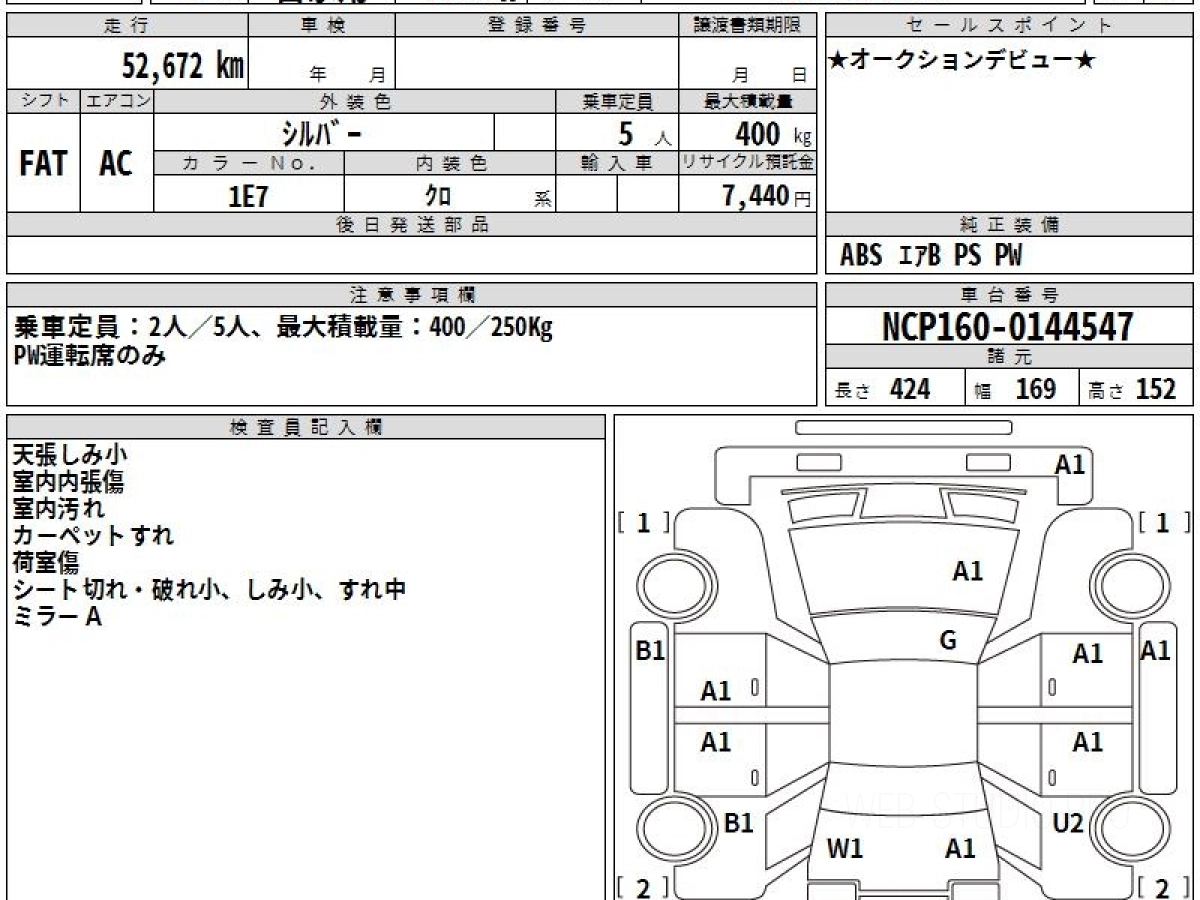Click the 室内内張傷 inspector note

click(68, 482)
